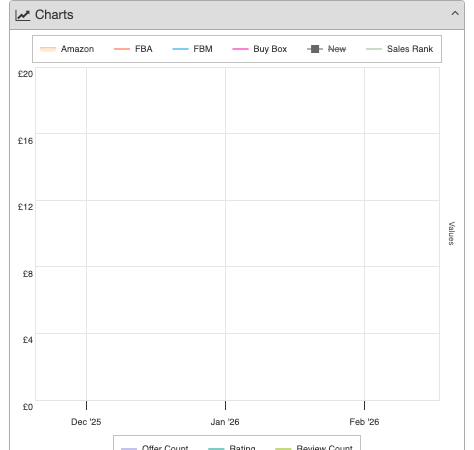This screenshot has height=450, width=474.
Task: Click the orange Amazon legend swatch
Action: (x=48, y=49)
